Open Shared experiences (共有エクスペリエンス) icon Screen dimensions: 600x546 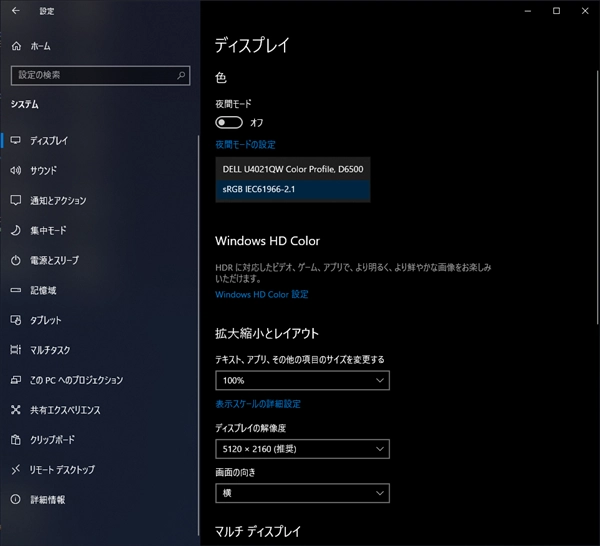16,410
